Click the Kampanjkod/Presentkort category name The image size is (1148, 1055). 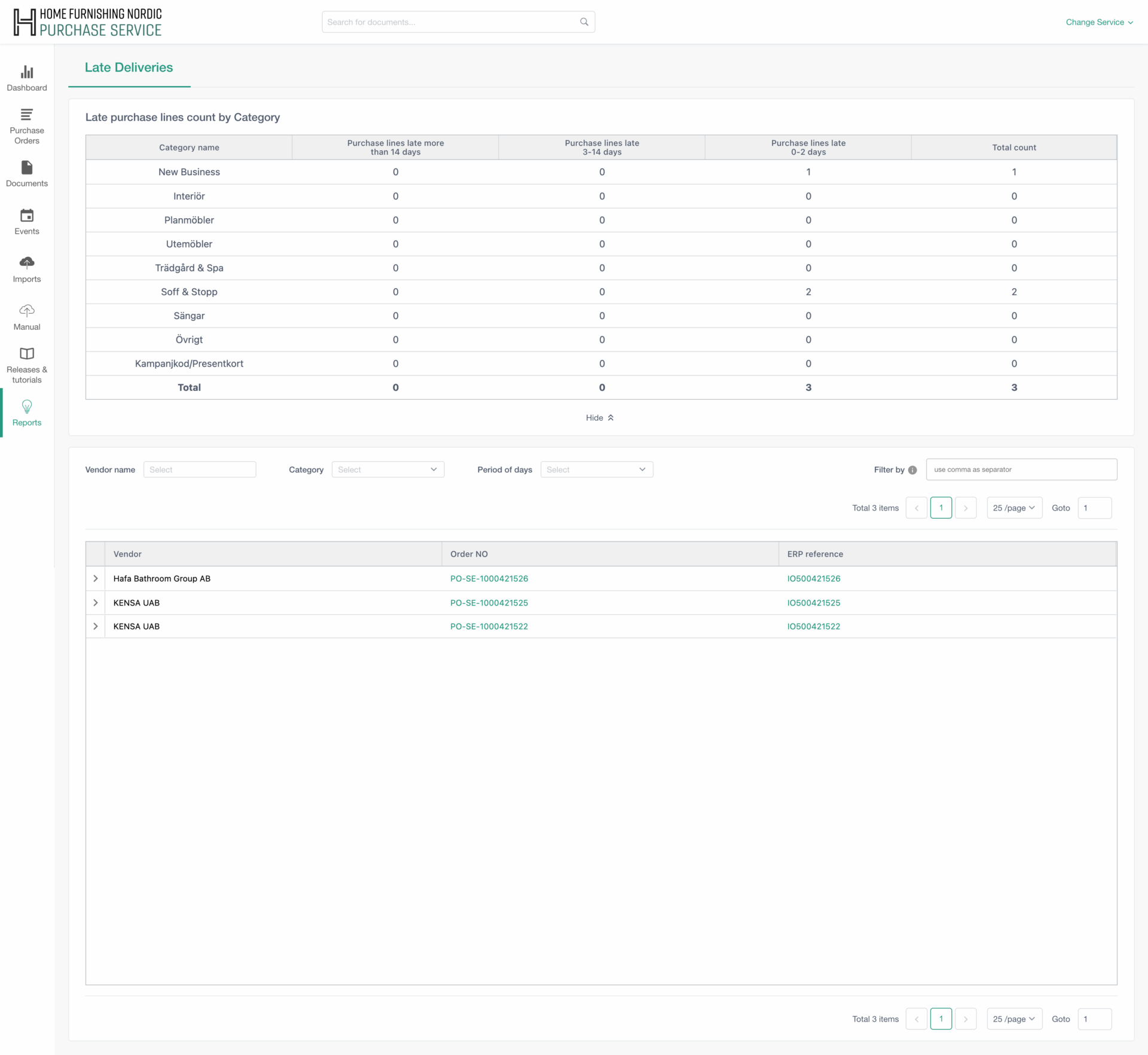click(189, 363)
